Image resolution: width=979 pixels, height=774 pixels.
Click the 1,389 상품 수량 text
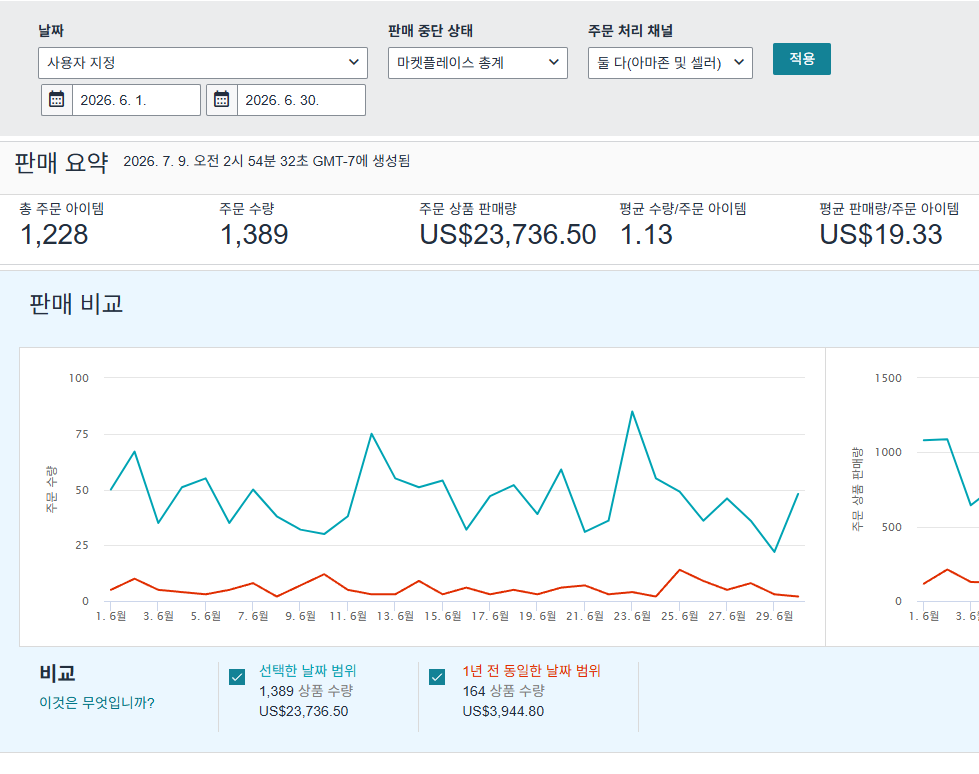[306, 691]
